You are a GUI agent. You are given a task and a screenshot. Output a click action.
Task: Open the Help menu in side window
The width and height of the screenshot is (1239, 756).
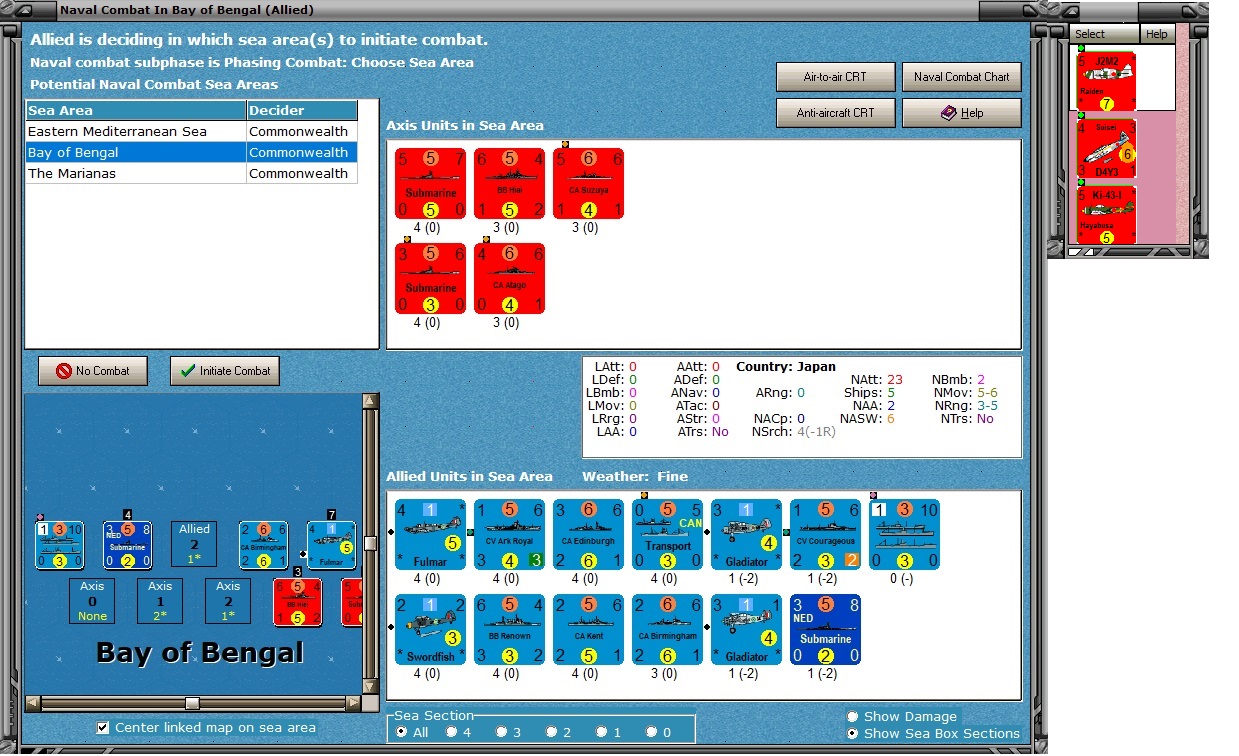tap(1156, 34)
